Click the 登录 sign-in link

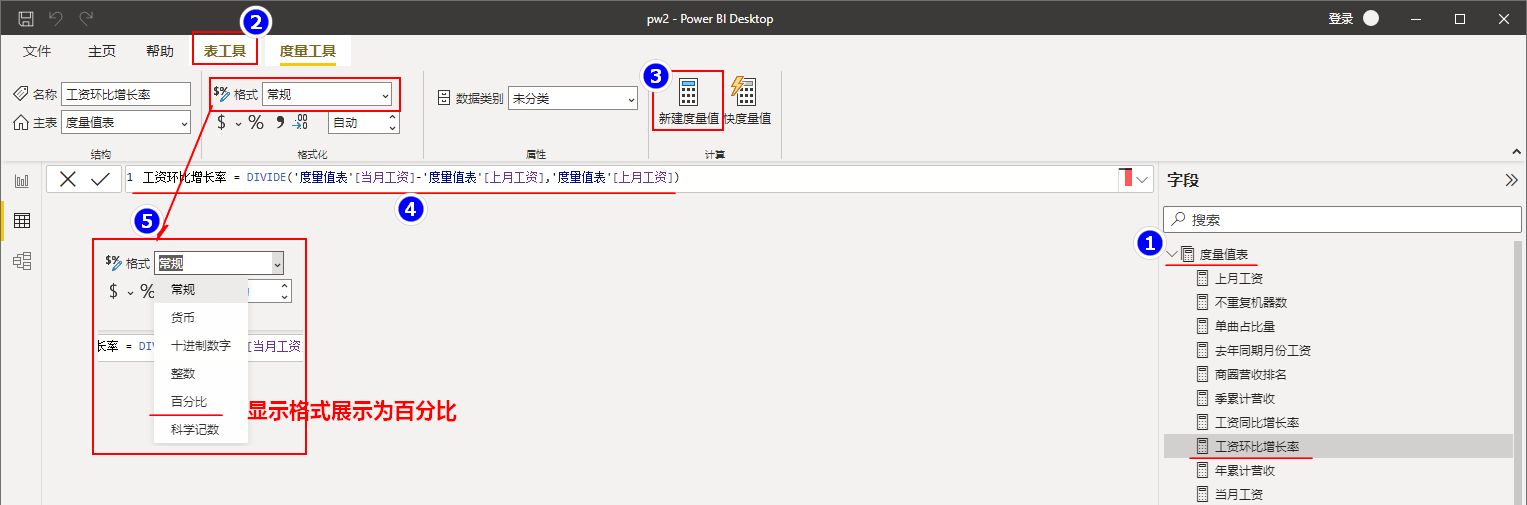1340,18
